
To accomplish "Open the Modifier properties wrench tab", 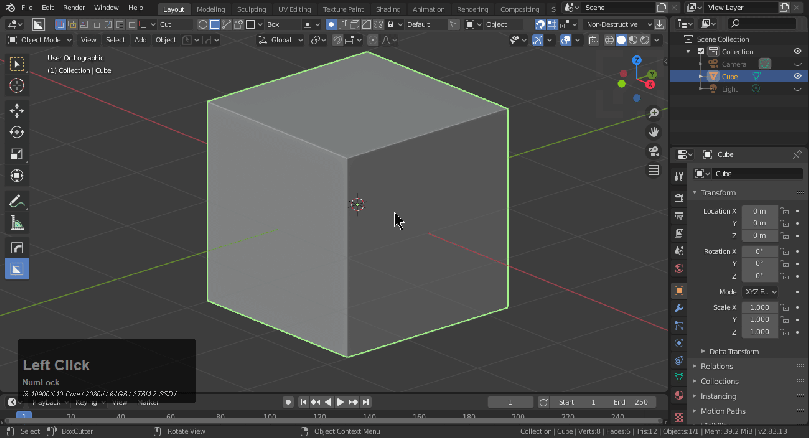I will (x=679, y=307).
